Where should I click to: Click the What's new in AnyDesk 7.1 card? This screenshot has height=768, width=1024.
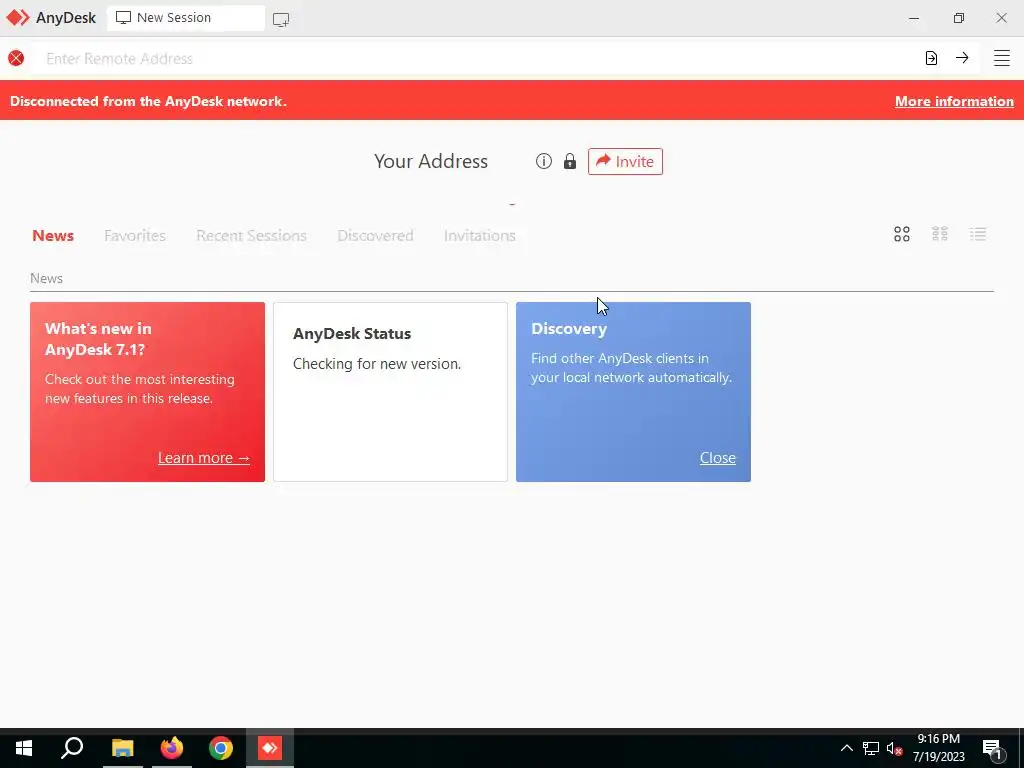coord(148,392)
